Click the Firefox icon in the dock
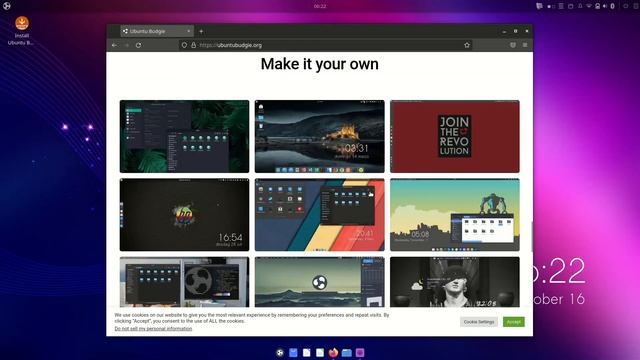 click(333, 352)
